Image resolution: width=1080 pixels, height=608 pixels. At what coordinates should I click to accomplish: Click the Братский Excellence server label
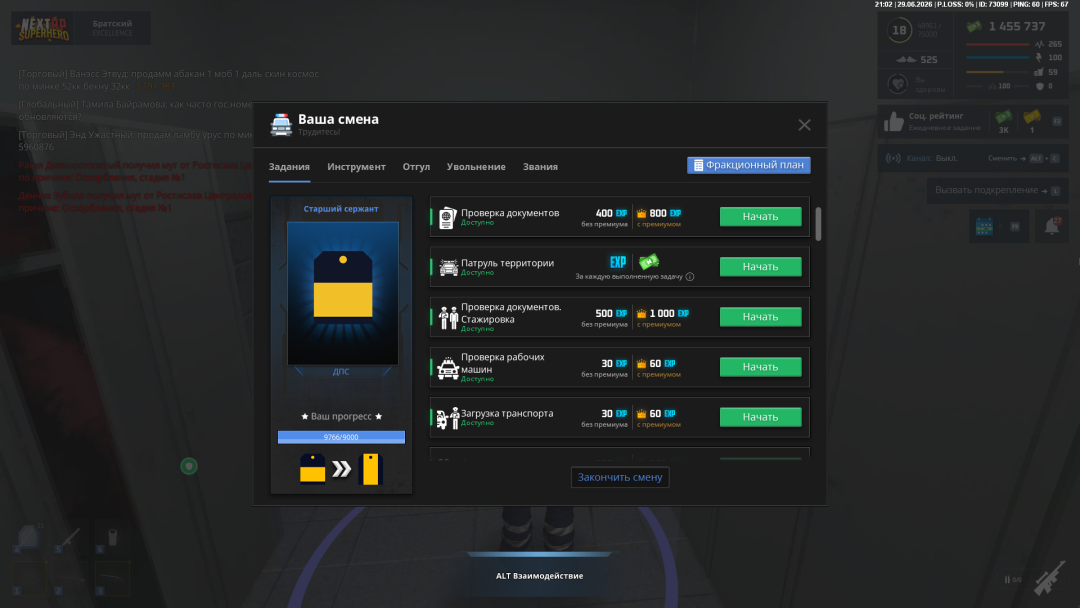(x=112, y=28)
